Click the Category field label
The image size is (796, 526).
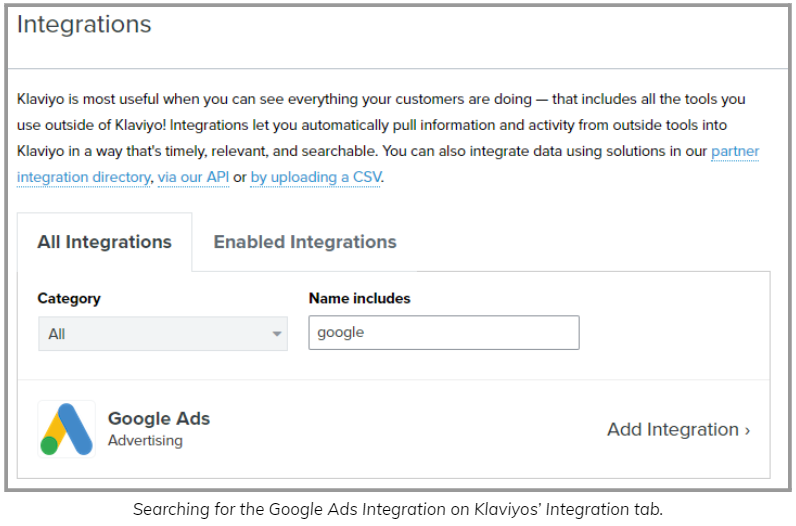point(69,299)
